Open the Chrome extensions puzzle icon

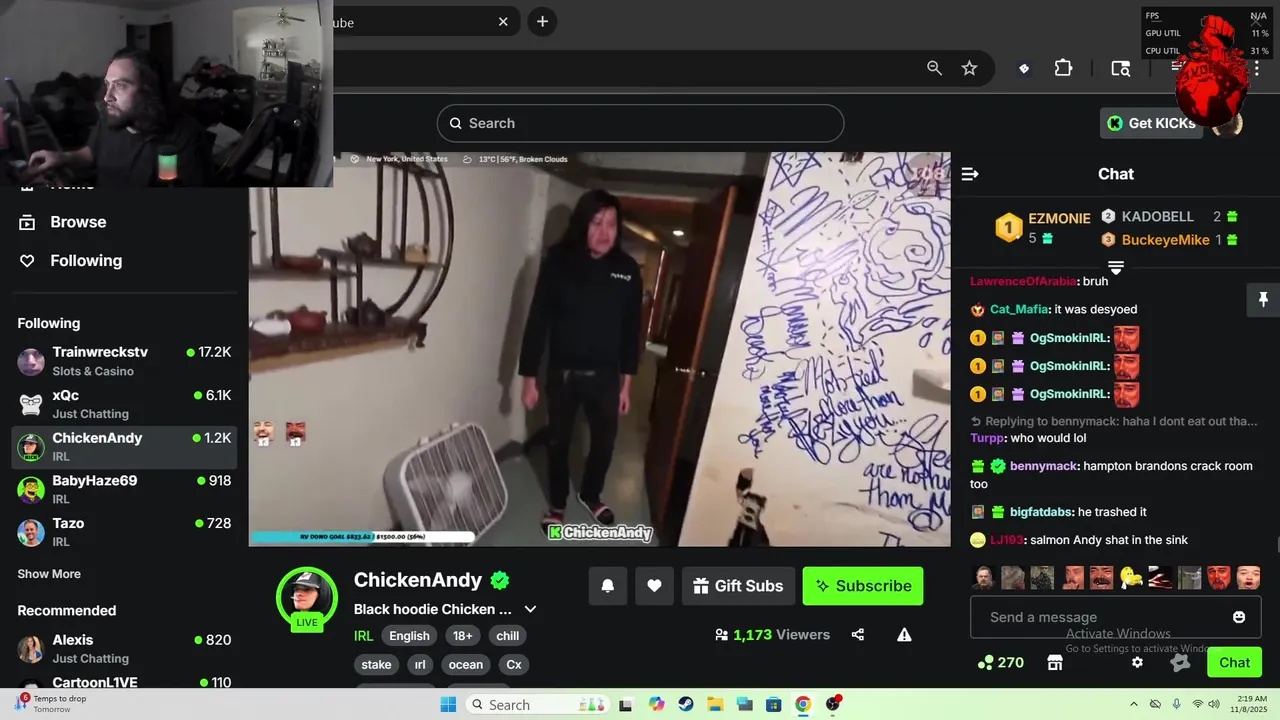(1063, 68)
